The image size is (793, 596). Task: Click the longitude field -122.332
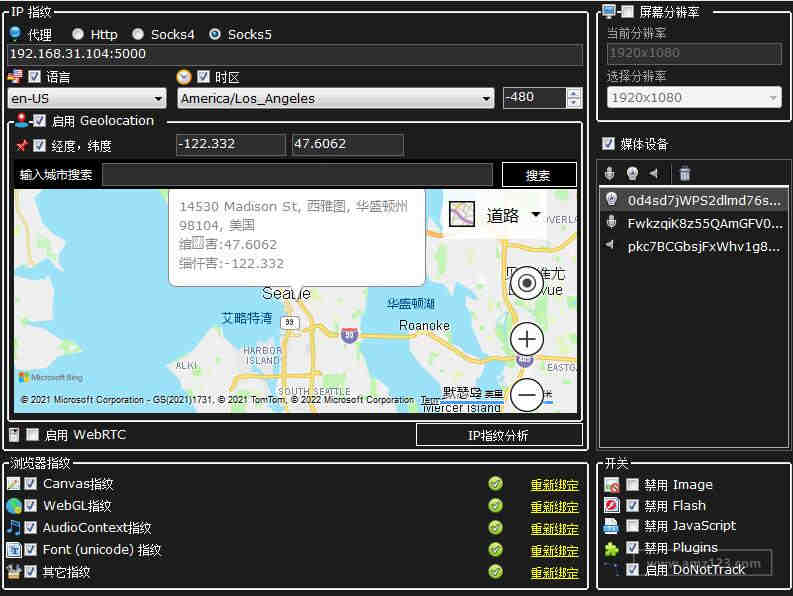231,145
